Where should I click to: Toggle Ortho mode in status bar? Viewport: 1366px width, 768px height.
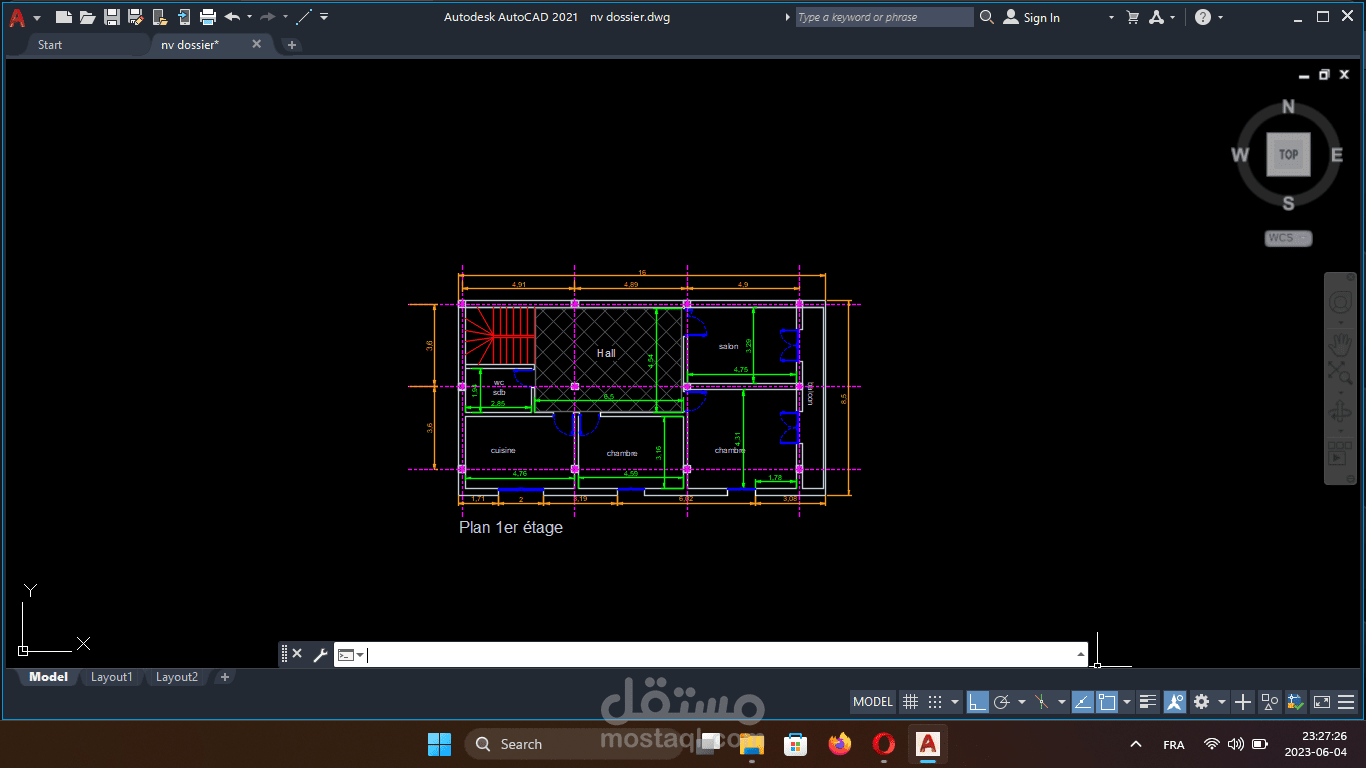pyautogui.click(x=978, y=702)
